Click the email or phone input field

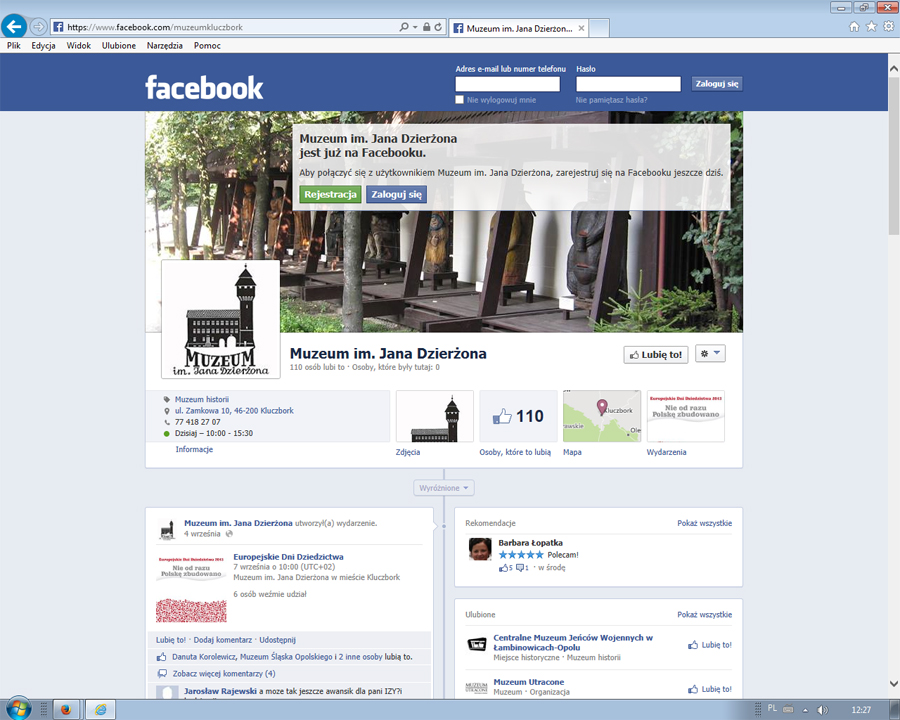click(x=507, y=84)
